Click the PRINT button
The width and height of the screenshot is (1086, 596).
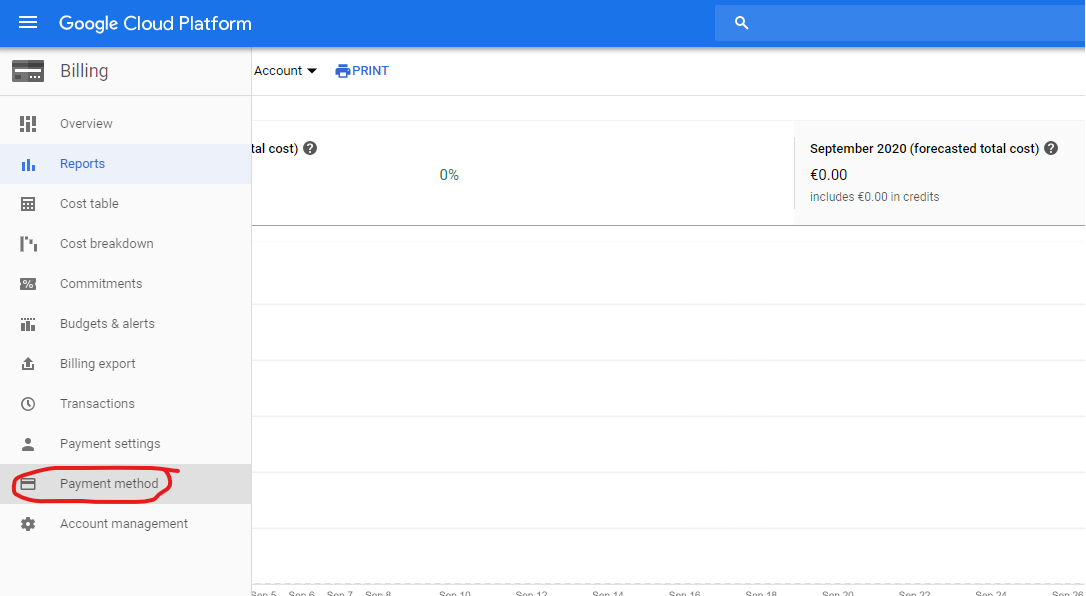click(362, 71)
